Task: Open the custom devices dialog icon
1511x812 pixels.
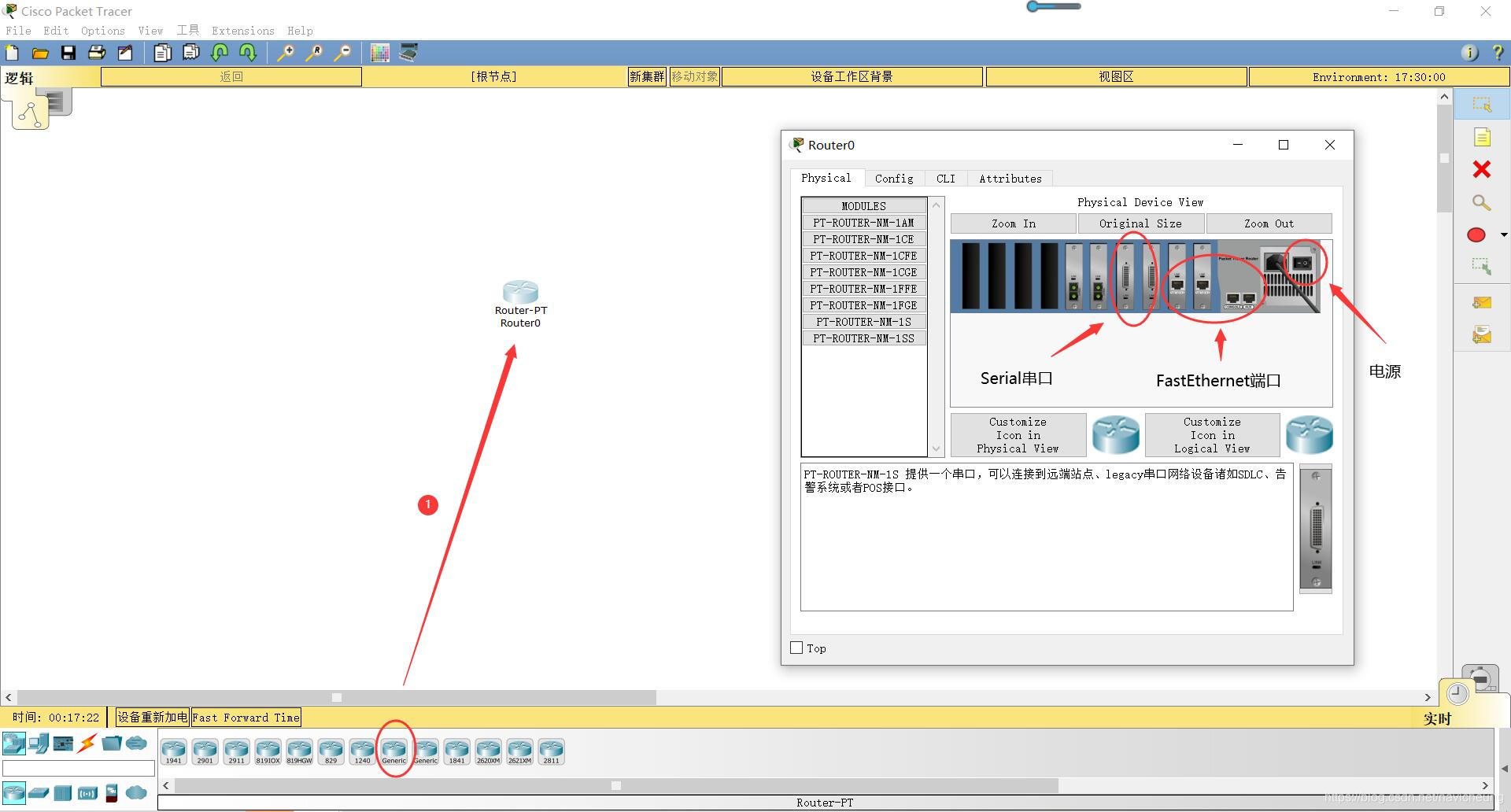Action: point(408,53)
